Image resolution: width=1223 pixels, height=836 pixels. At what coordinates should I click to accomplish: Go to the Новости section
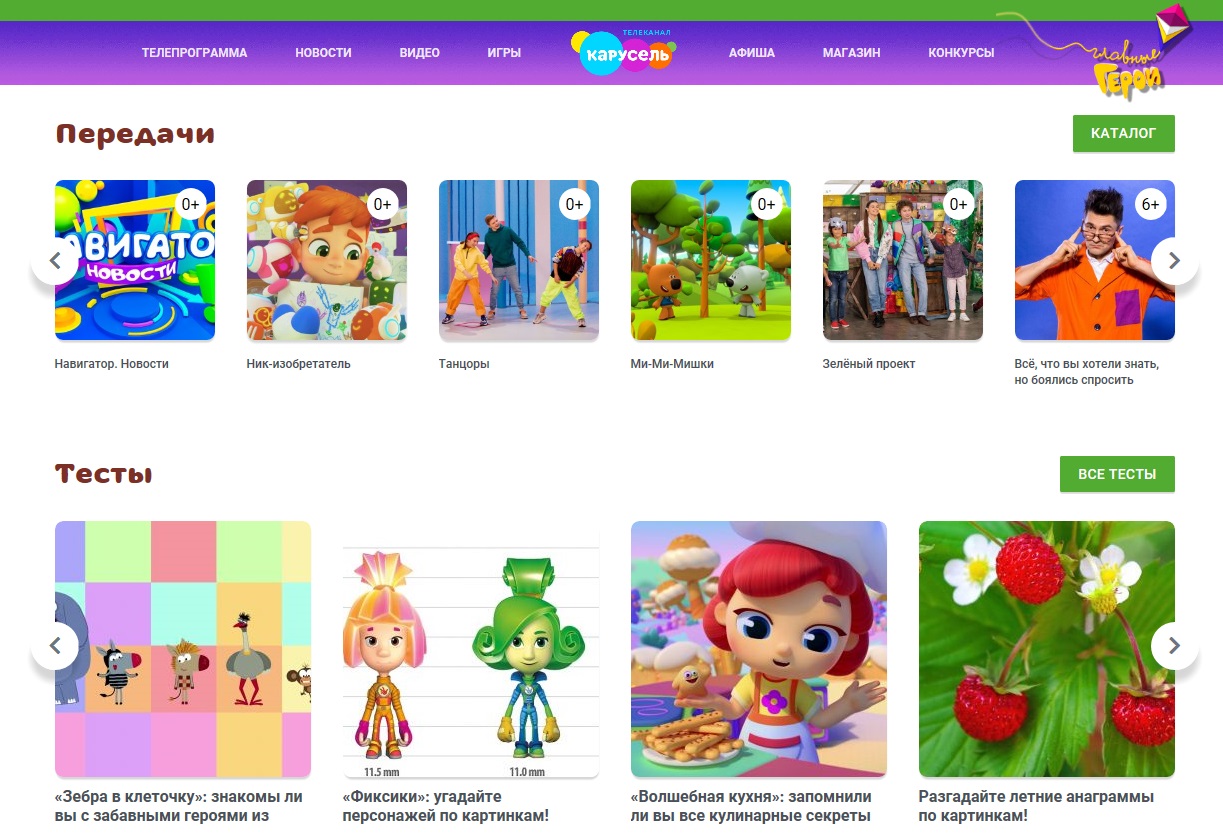[x=323, y=53]
